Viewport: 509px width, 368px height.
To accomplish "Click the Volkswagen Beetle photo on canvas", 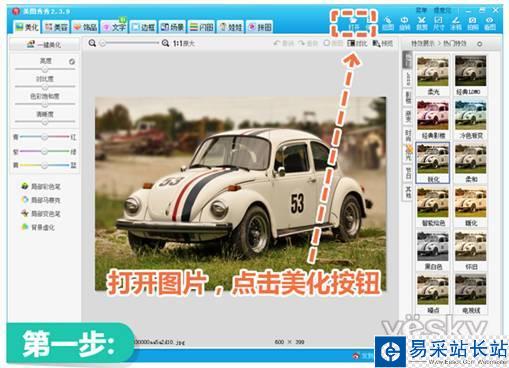I will click(x=241, y=194).
